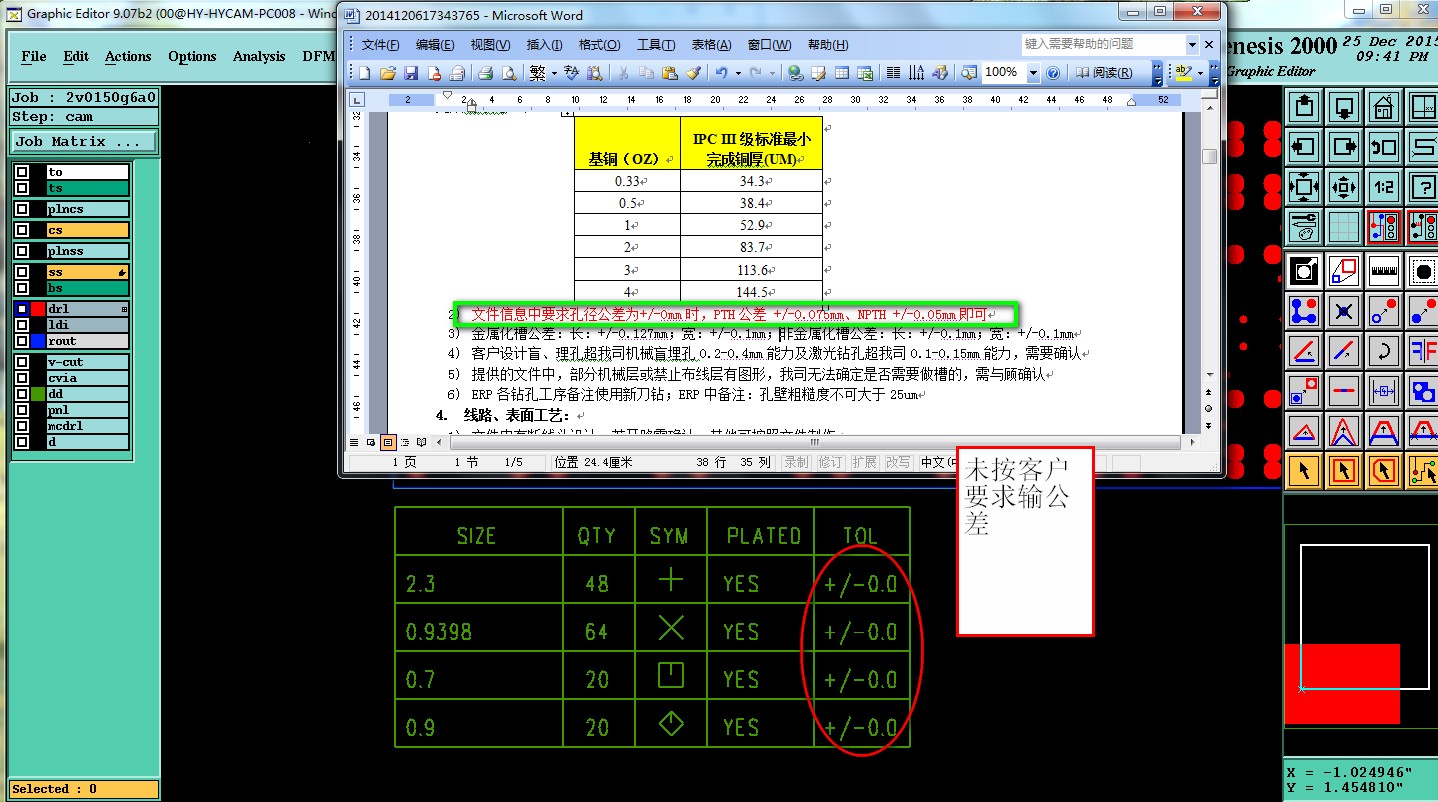Expand the highlight color dropdown arrow
This screenshot has height=802, width=1438.
[1199, 73]
